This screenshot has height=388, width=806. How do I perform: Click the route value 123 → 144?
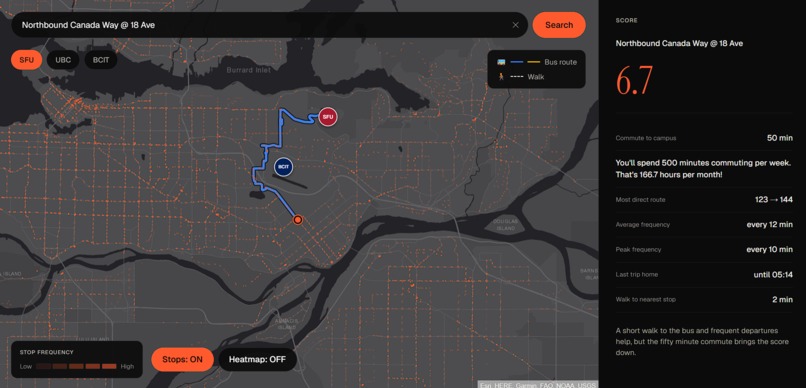pos(774,199)
